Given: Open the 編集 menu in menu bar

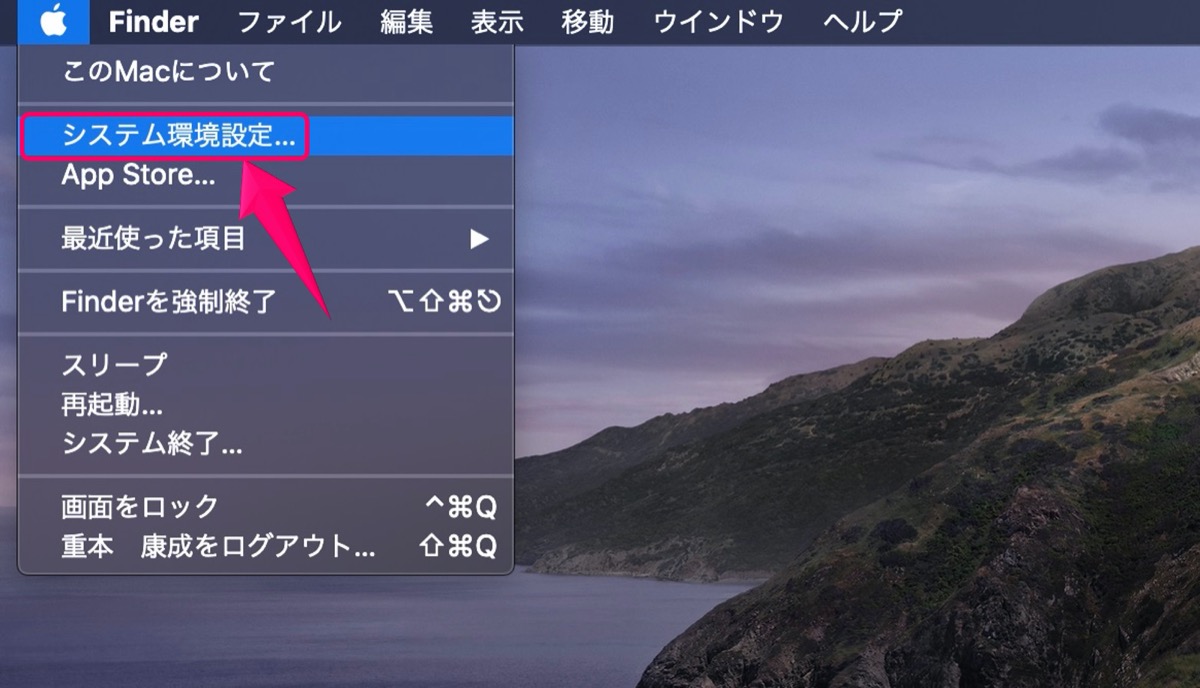Looking at the screenshot, I should [406, 21].
